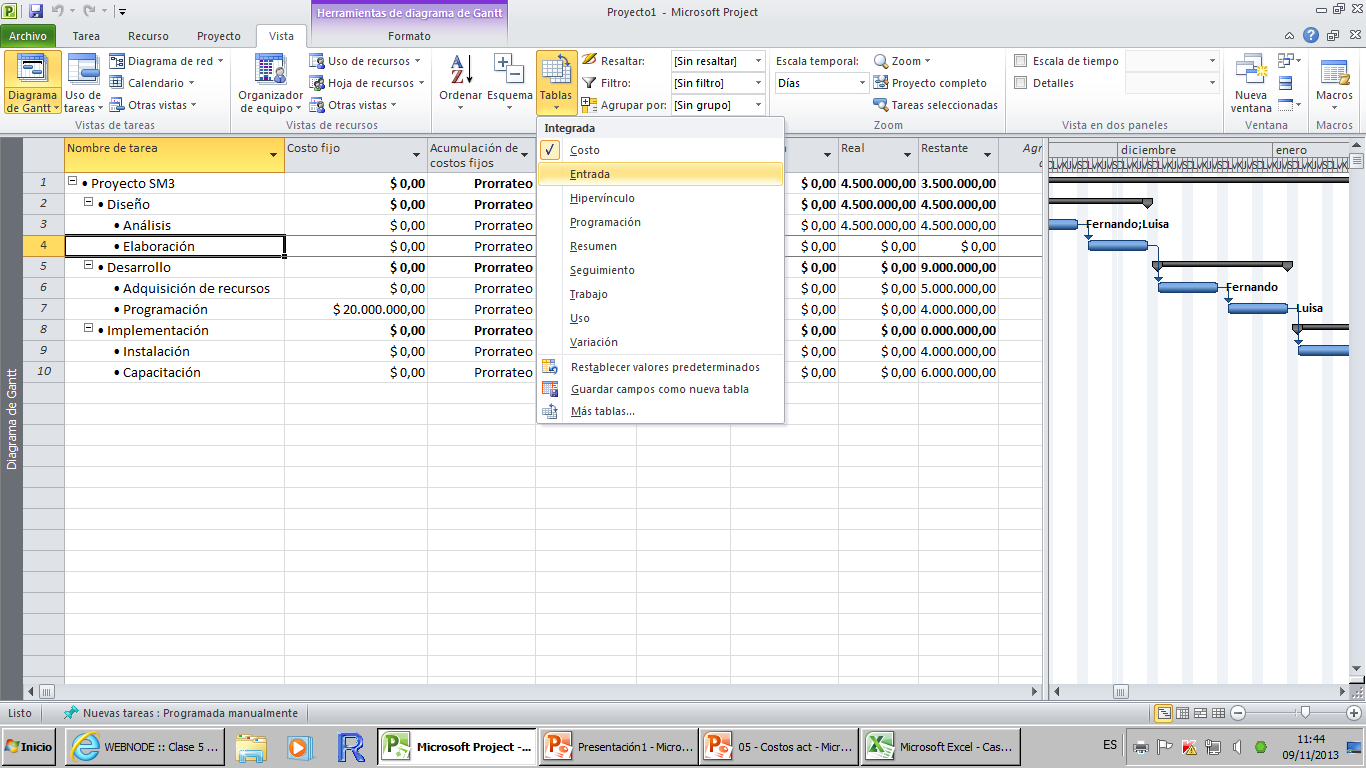The image size is (1366, 768).
Task: Enable Escala de tiempo checkbox
Action: (x=1021, y=61)
